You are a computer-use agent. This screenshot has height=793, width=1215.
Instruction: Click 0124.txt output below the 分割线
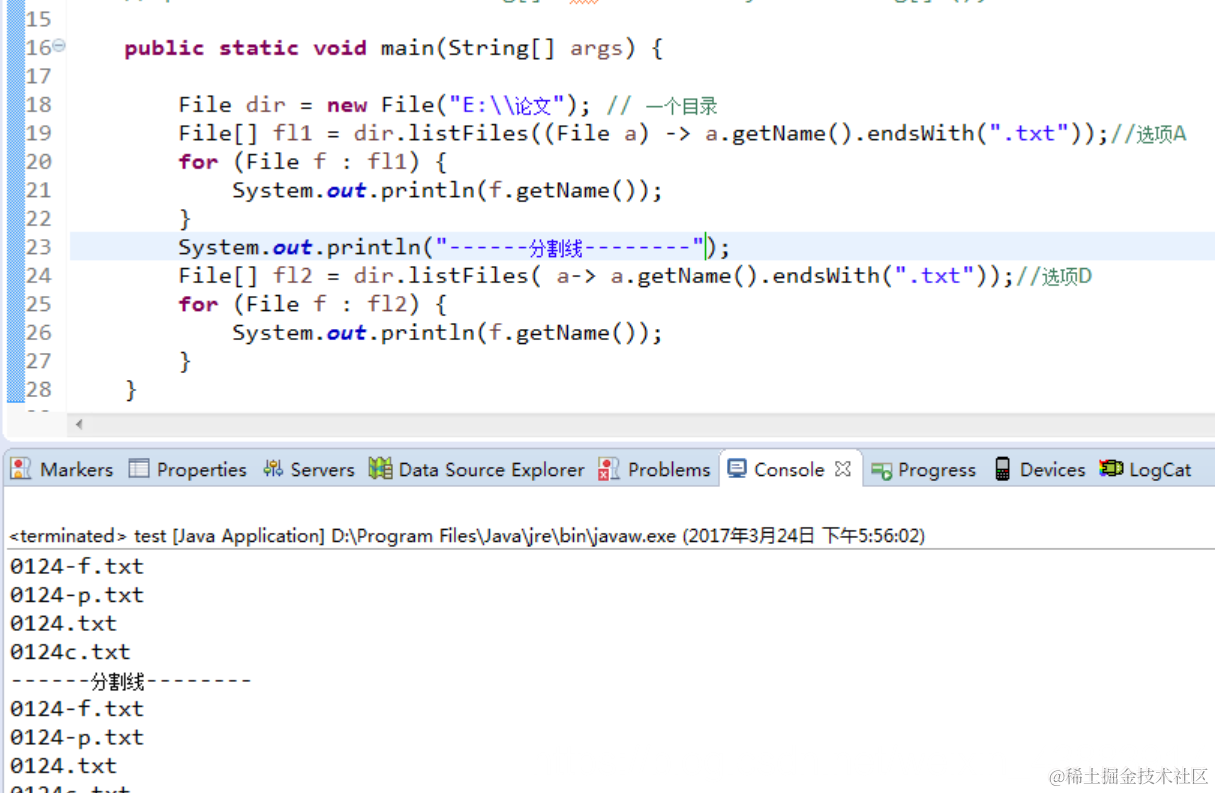(64, 766)
